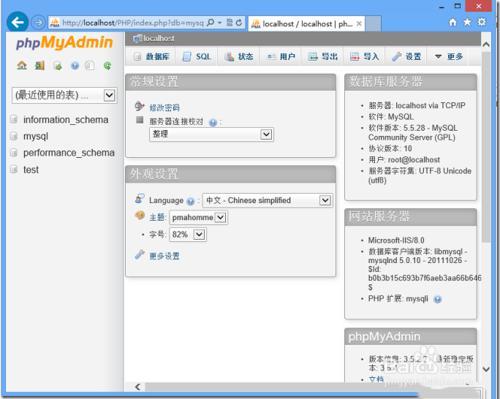Click the sidebar documentation page icon

[x=90, y=66]
